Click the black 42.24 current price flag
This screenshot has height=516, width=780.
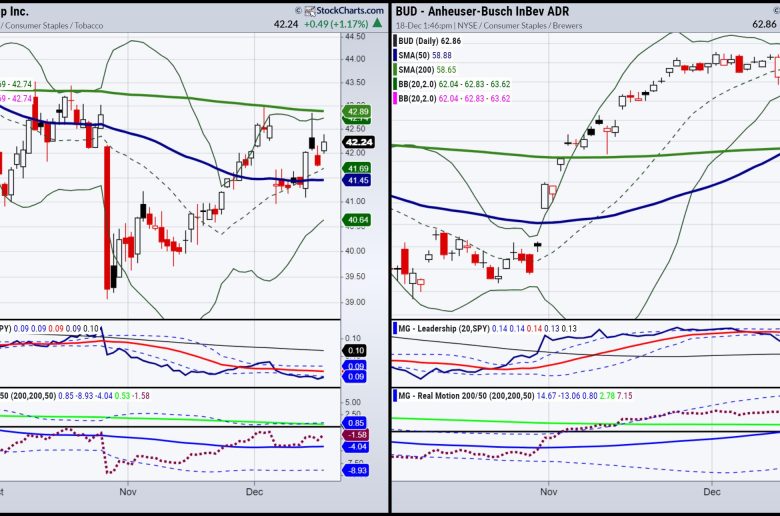pos(358,142)
